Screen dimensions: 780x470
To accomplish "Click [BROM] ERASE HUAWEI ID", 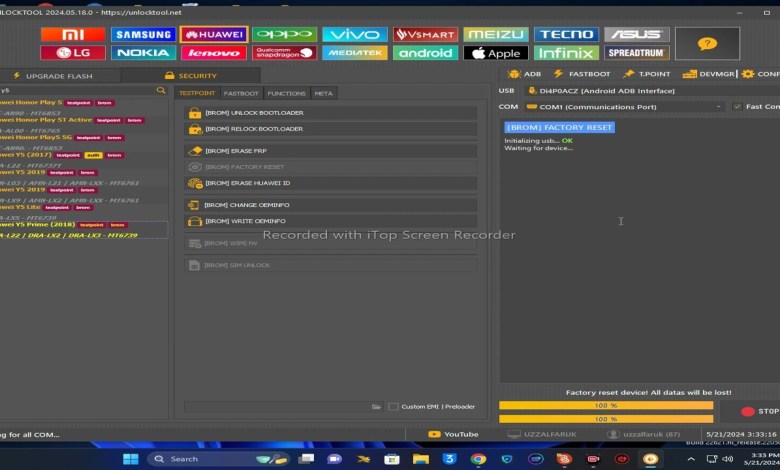I will 330,183.
